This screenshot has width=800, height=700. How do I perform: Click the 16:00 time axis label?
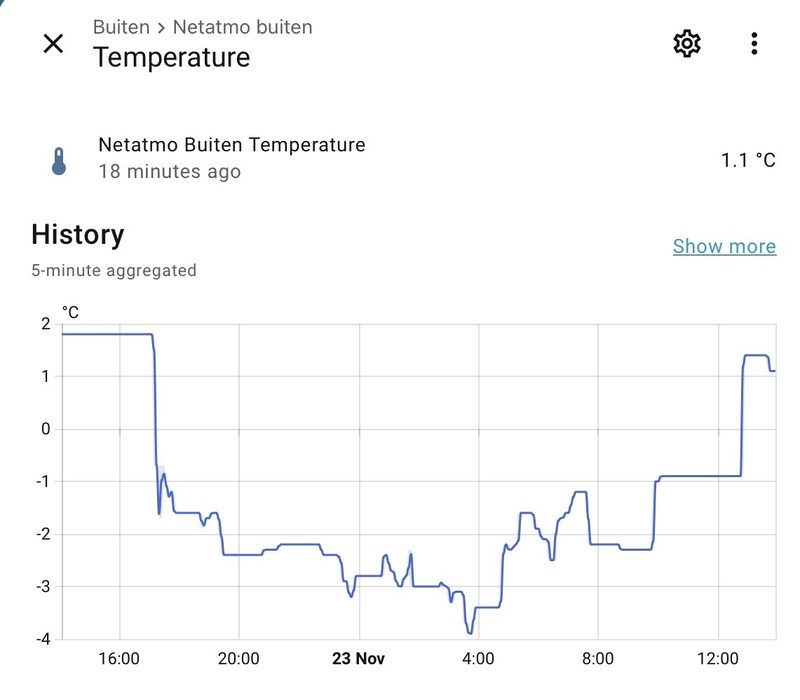pos(119,659)
